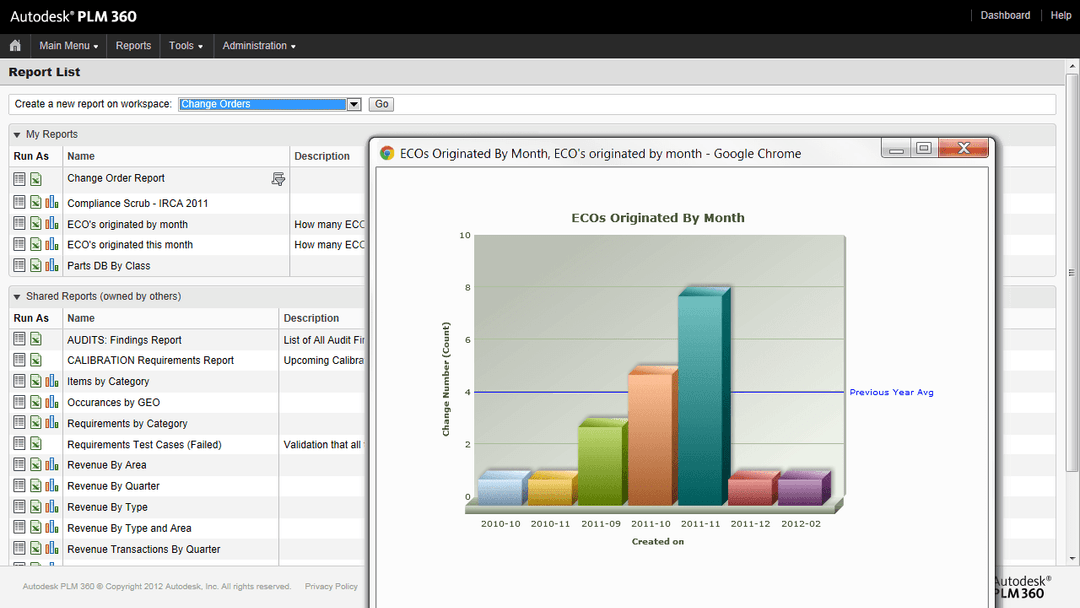
Task: Open the Tools menu
Action: [185, 46]
